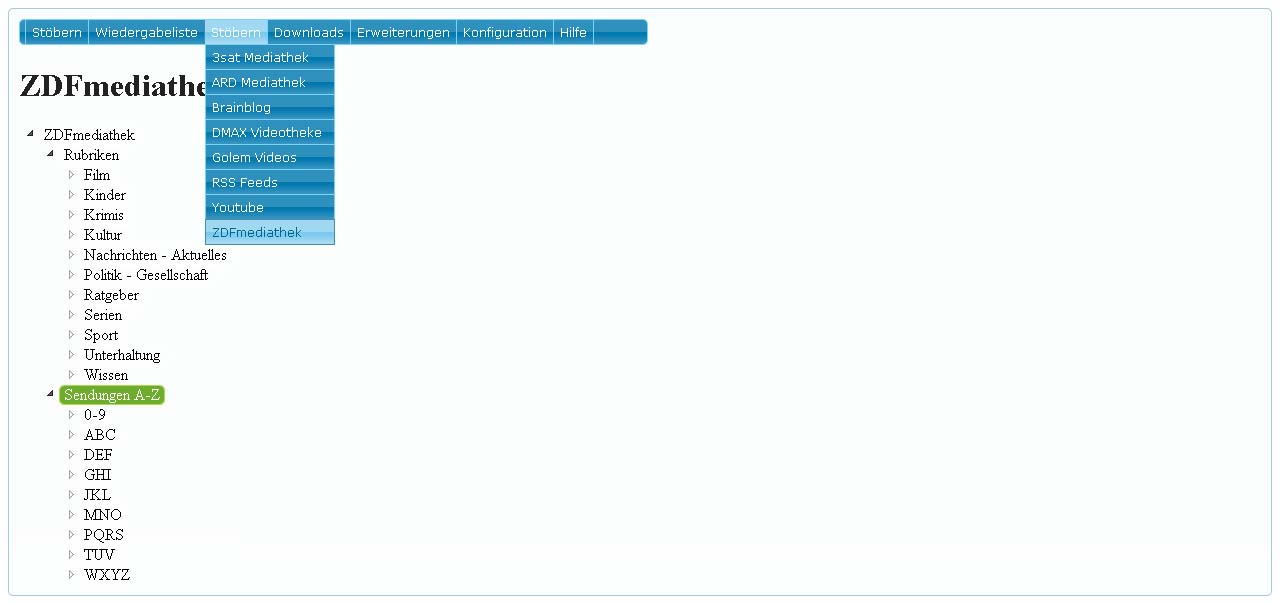Select the highlighted Sendungen A-Z item
Image resolution: width=1280 pixels, height=604 pixels.
coord(111,395)
